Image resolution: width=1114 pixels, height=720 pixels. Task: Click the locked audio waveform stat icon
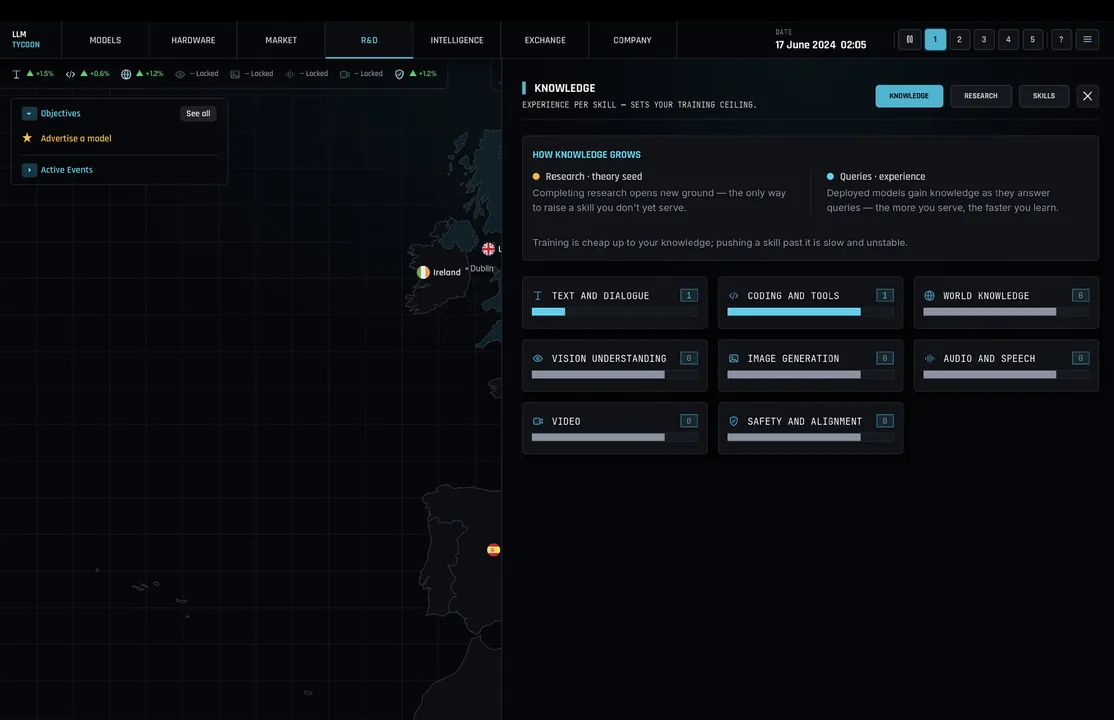tap(290, 74)
